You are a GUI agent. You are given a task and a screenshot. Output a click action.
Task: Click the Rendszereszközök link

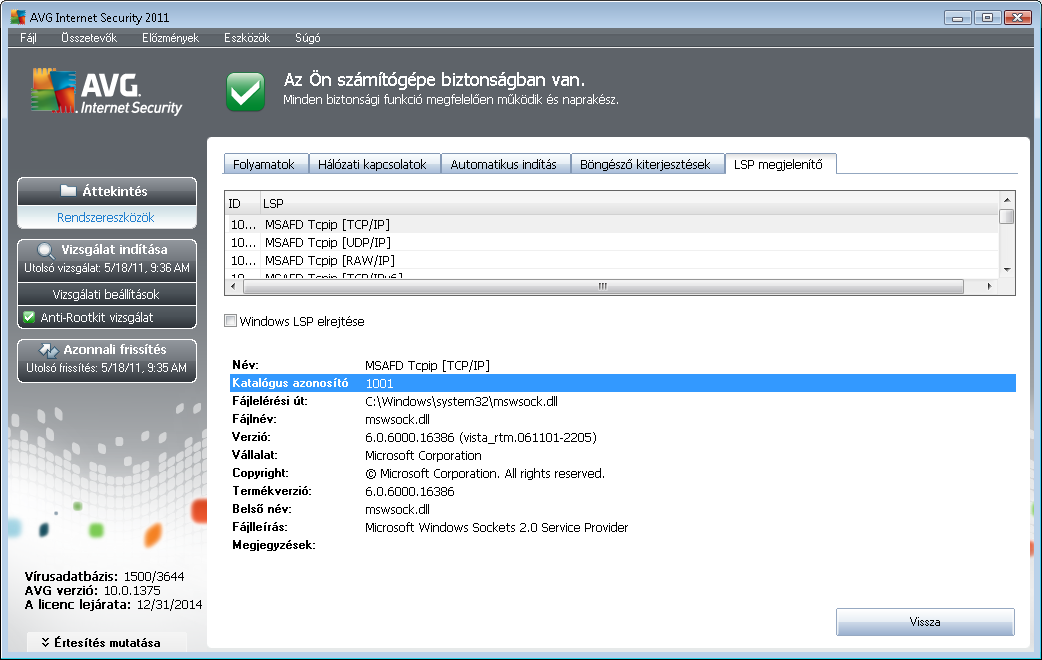tap(106, 217)
